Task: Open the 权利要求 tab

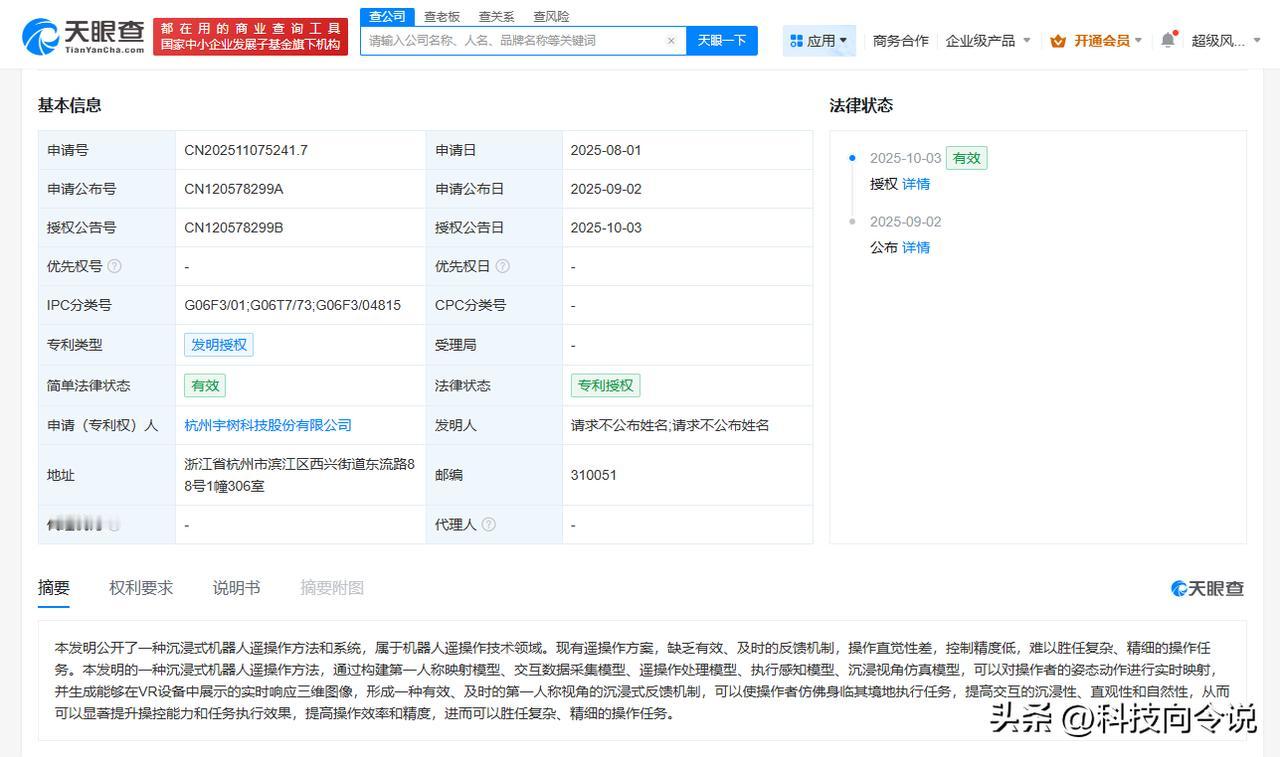Action: tap(141, 588)
